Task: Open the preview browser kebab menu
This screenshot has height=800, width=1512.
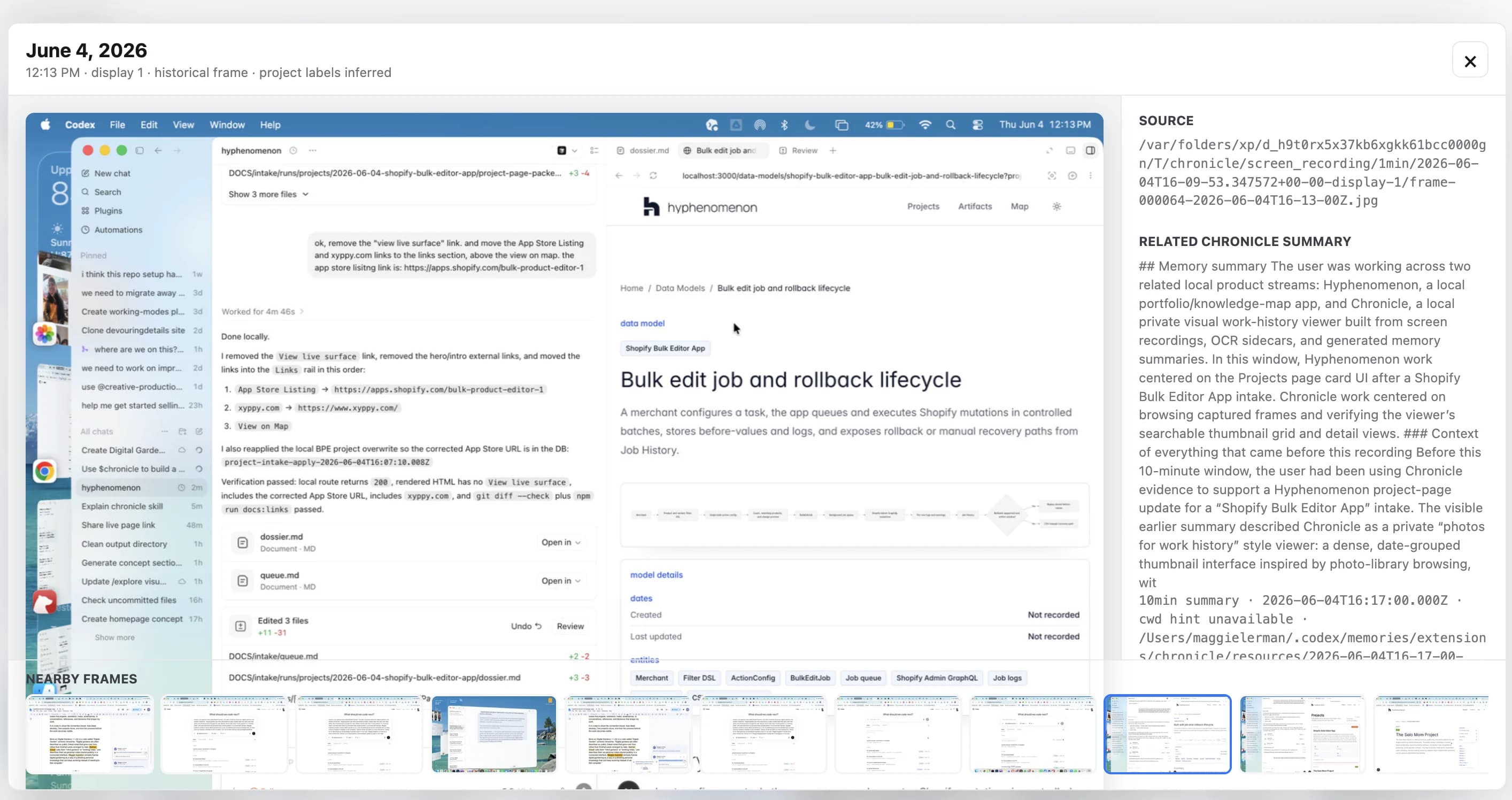Action: (x=1090, y=175)
